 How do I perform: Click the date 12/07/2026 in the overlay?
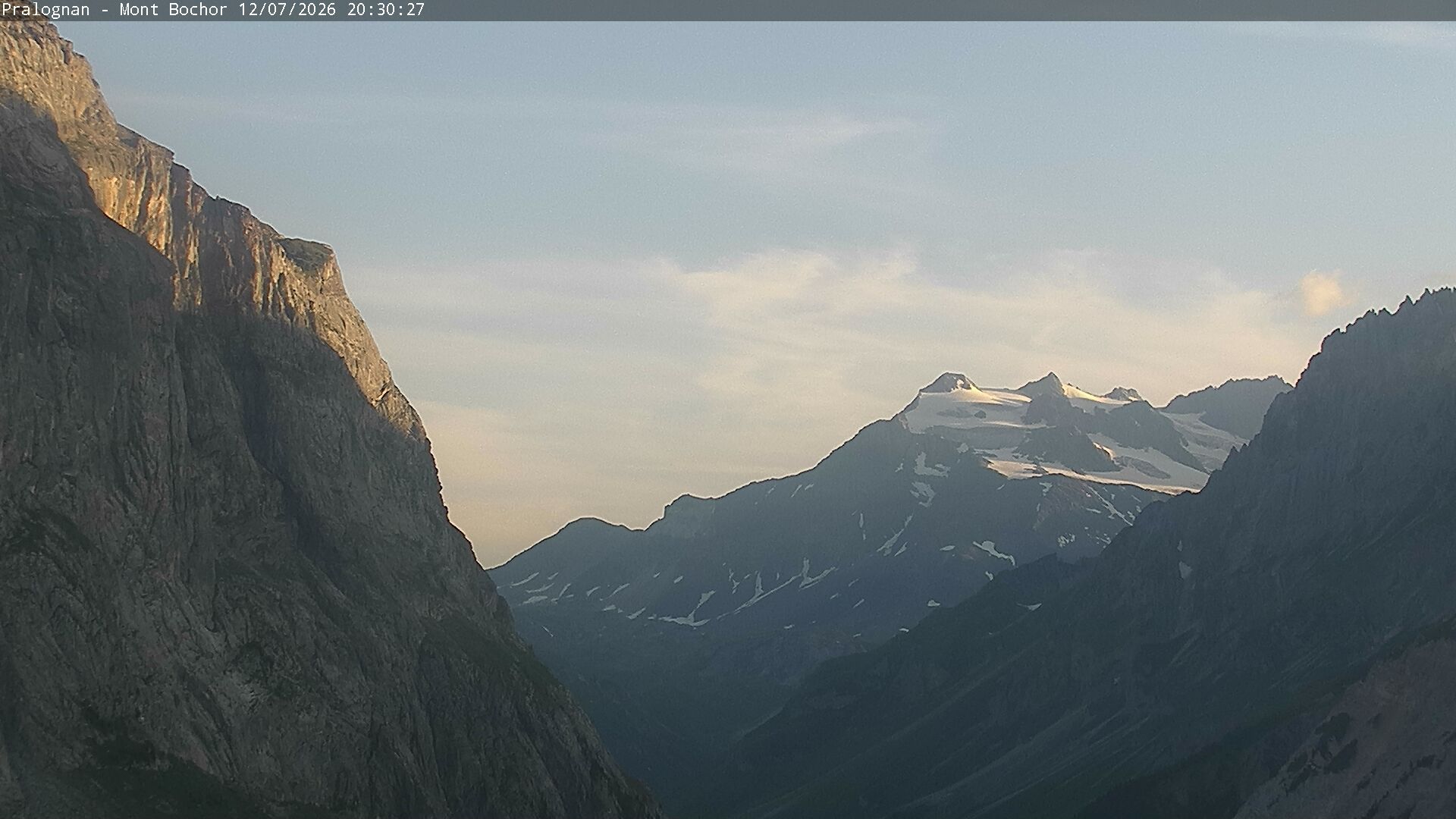point(287,10)
